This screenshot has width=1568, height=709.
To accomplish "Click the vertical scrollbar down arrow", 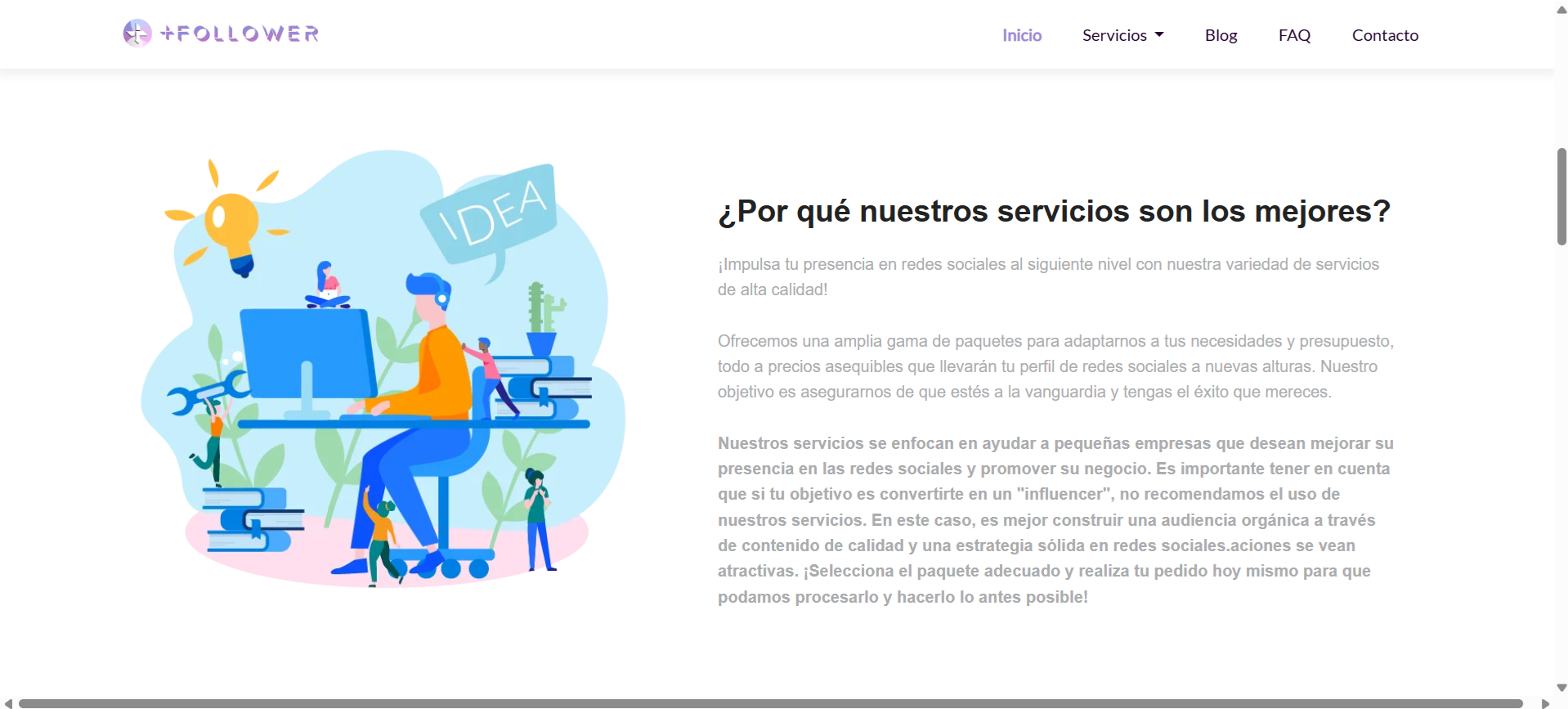I will [1561, 688].
